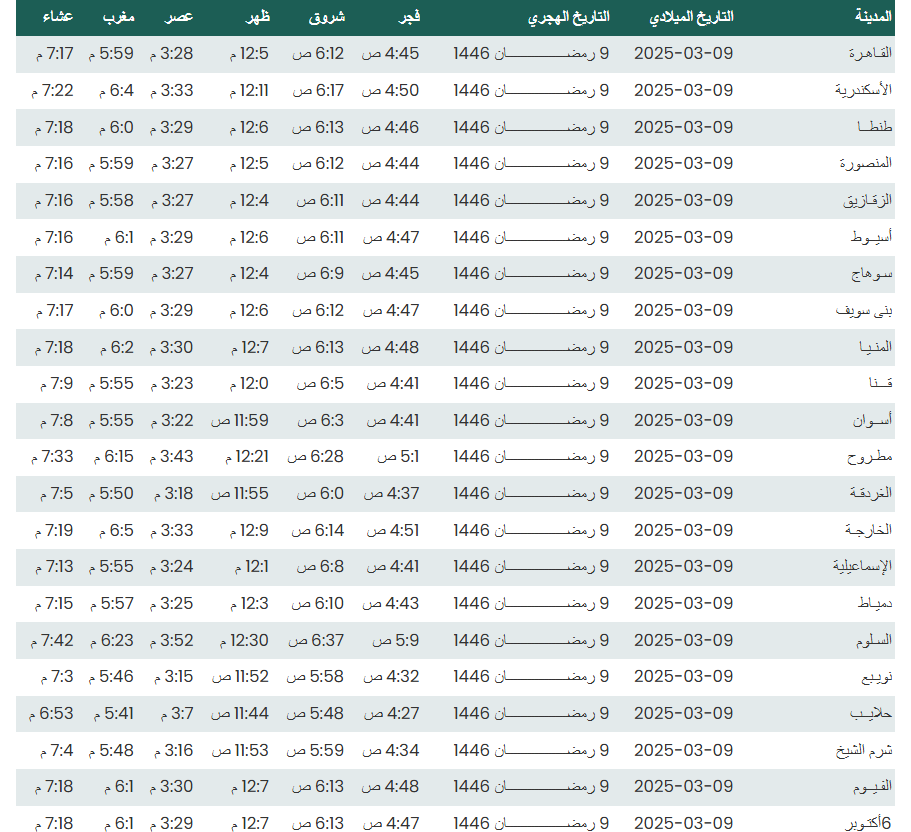
Task: Select the قنا city name cell
Action: pos(881,383)
